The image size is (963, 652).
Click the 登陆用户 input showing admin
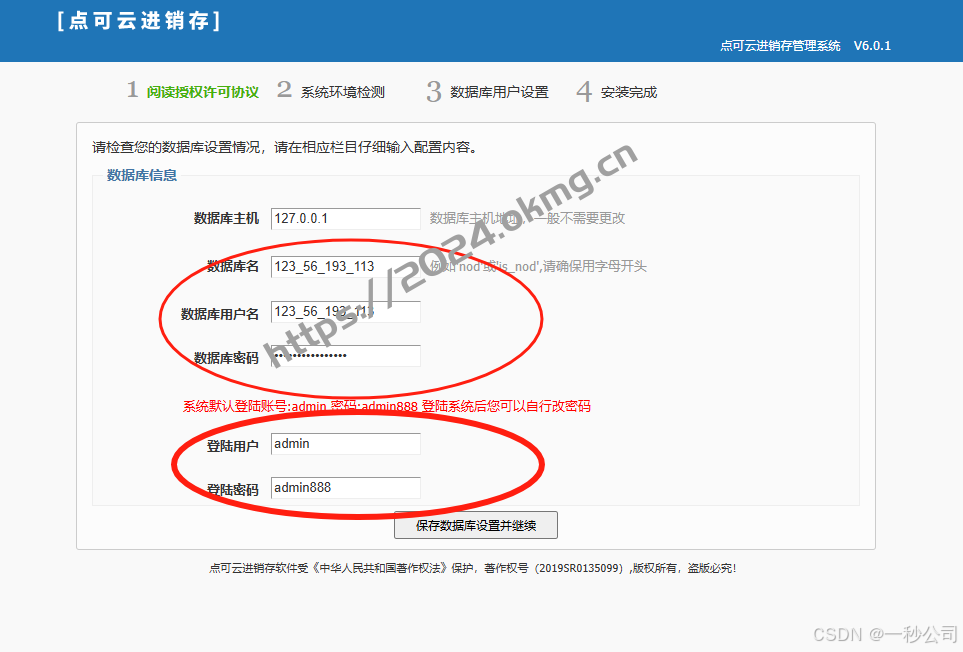(x=345, y=443)
